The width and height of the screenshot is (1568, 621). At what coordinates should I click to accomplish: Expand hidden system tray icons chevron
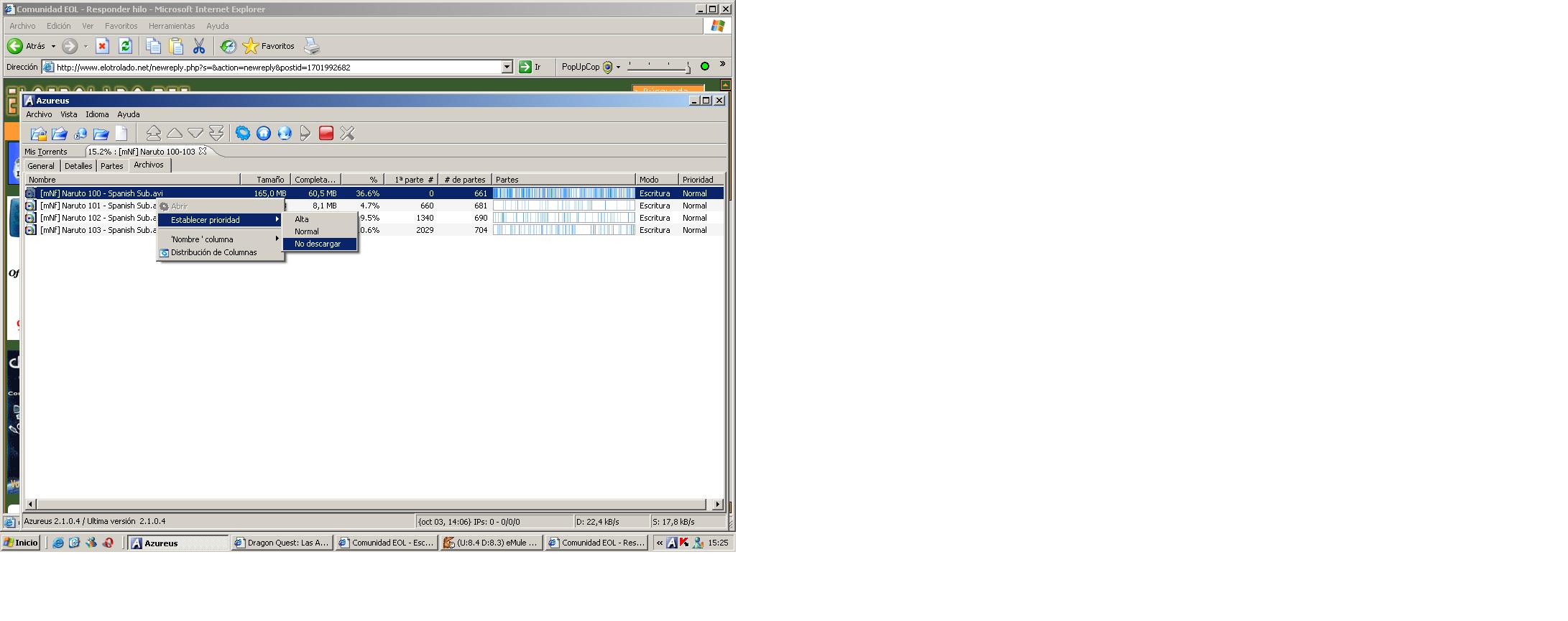click(x=659, y=543)
